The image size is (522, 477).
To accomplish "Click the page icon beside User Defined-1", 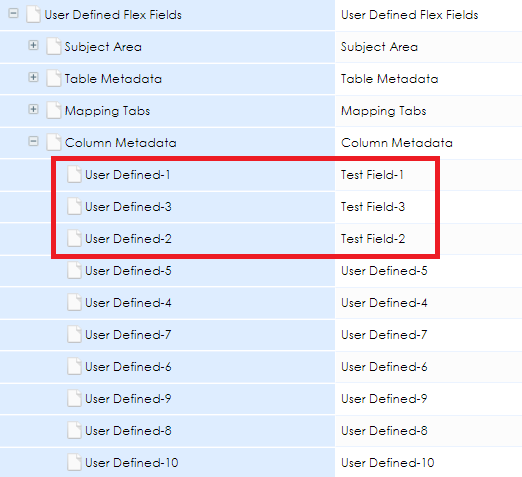I will click(74, 174).
